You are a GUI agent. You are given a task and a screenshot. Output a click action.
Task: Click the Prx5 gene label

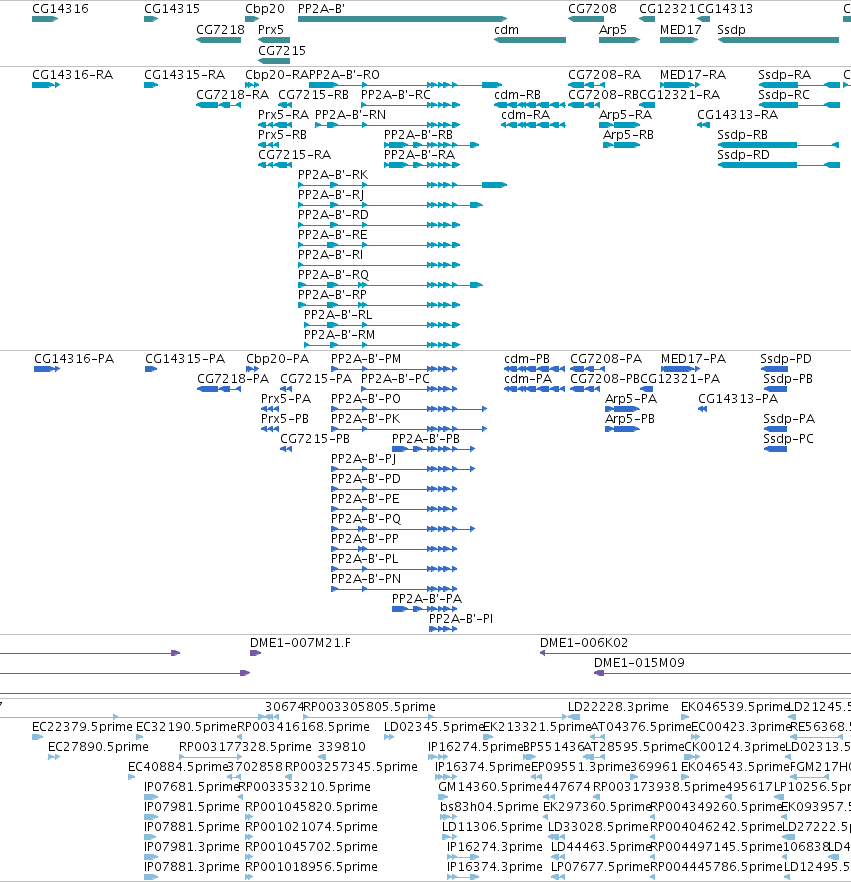pos(271,30)
